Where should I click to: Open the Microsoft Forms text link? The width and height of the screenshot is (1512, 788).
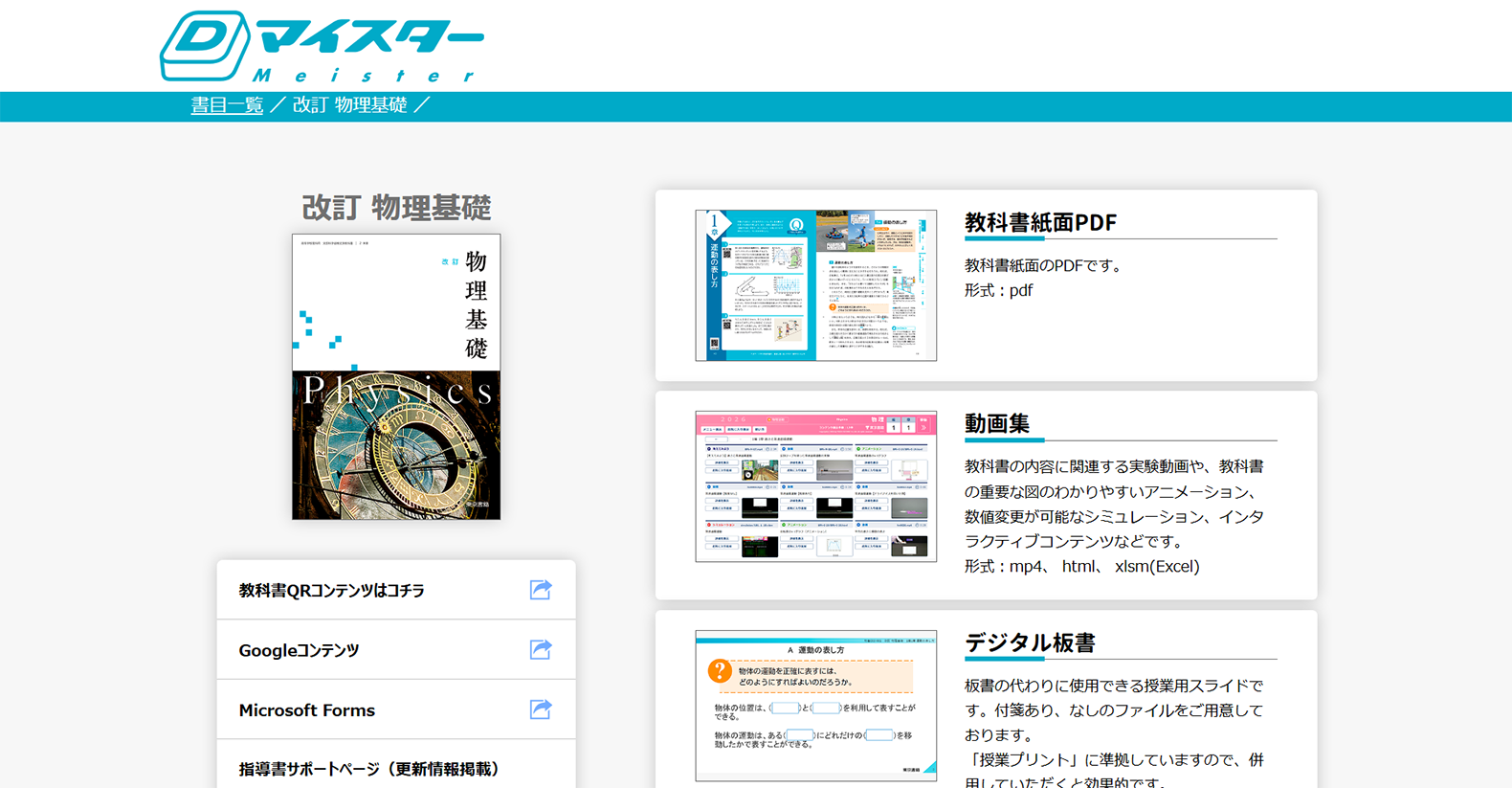(x=306, y=710)
